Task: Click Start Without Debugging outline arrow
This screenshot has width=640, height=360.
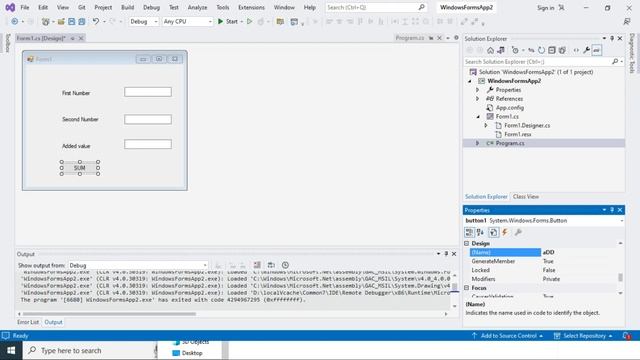Action: pos(249,21)
